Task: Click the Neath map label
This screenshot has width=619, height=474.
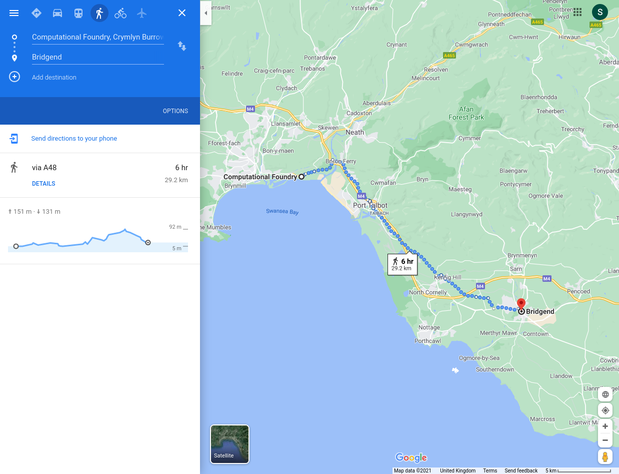Action: click(x=355, y=133)
